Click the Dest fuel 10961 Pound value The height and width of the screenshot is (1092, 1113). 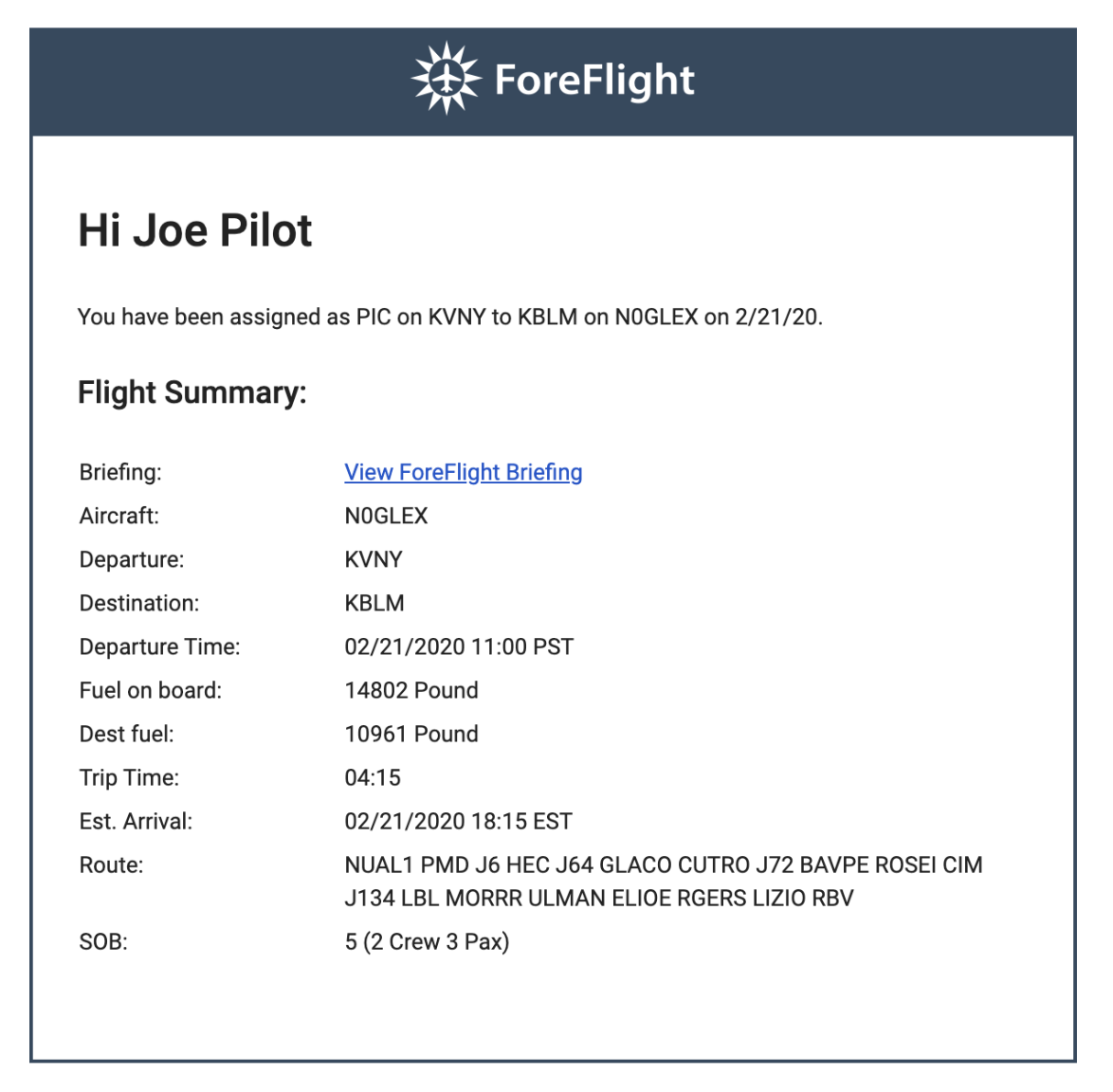(x=411, y=734)
